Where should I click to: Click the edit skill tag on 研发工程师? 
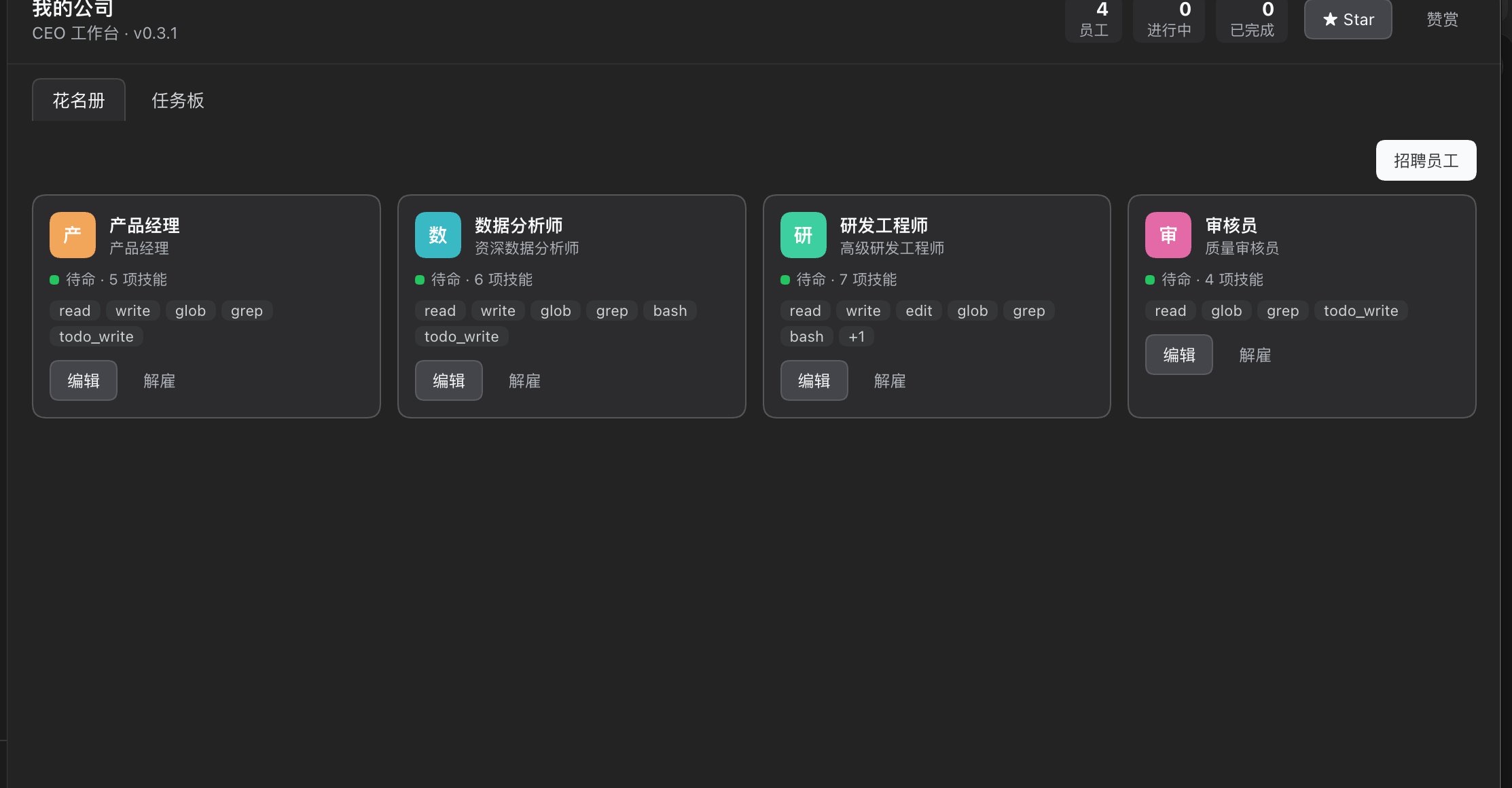coord(919,310)
